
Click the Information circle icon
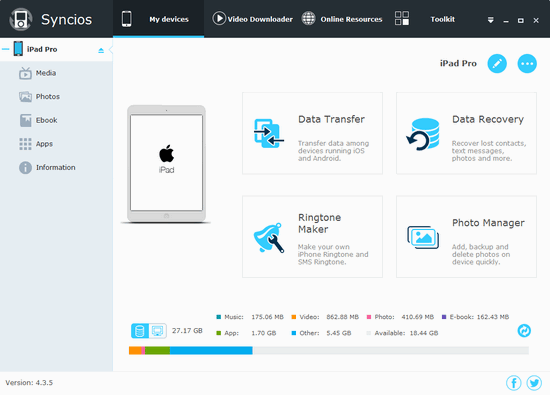point(25,168)
